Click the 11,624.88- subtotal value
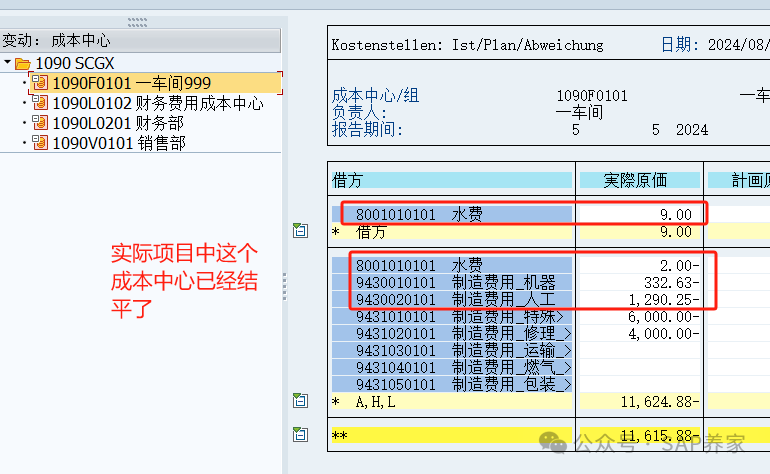 (x=660, y=401)
